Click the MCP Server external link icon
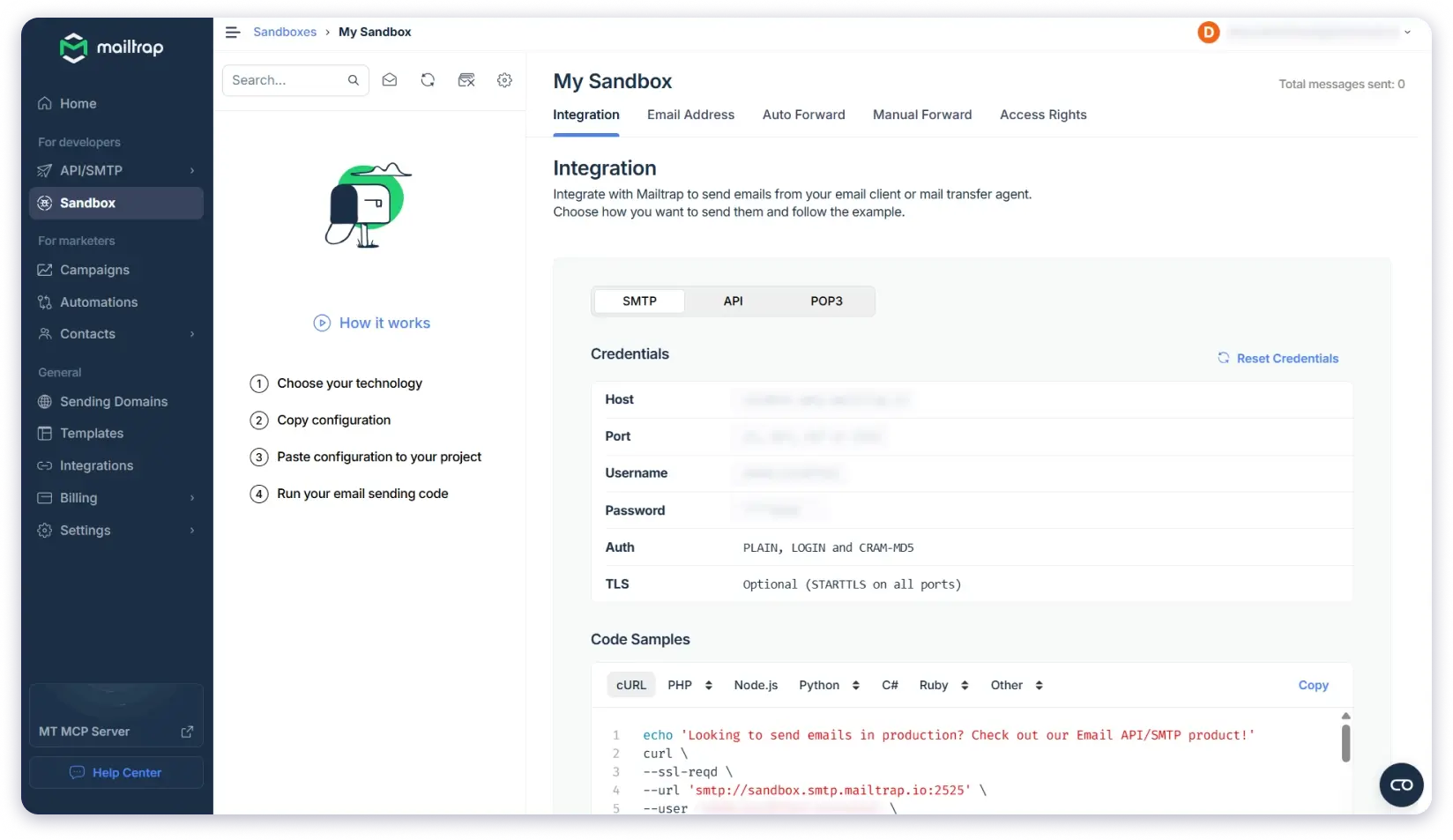1453x840 pixels. coord(187,732)
